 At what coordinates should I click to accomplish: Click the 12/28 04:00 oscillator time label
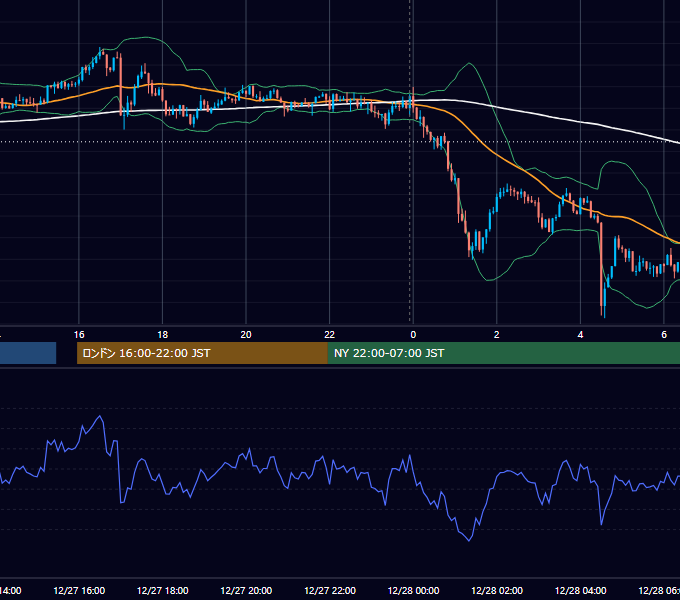point(580,590)
